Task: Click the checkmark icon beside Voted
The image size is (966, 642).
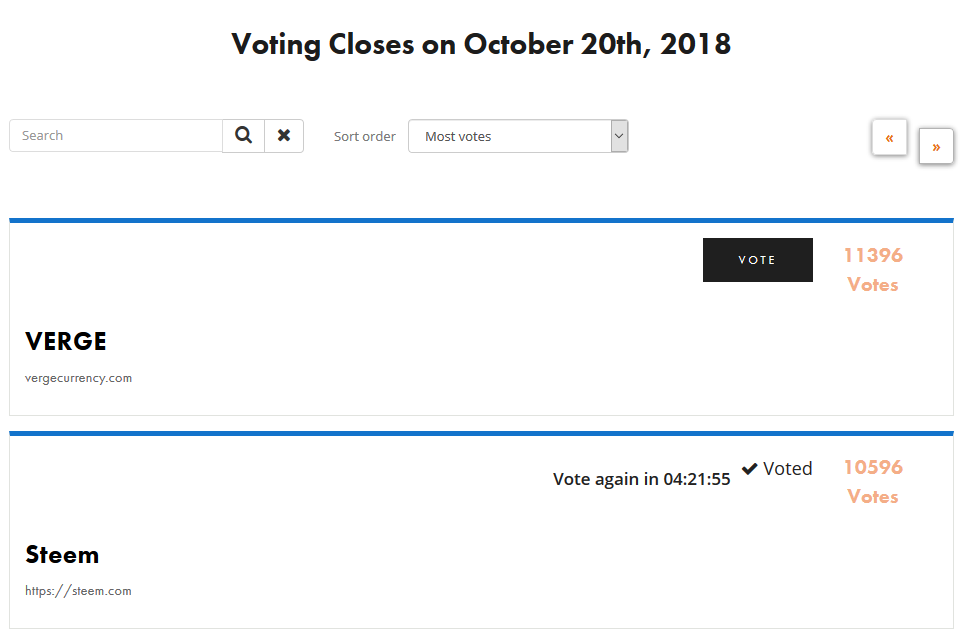Action: [750, 468]
